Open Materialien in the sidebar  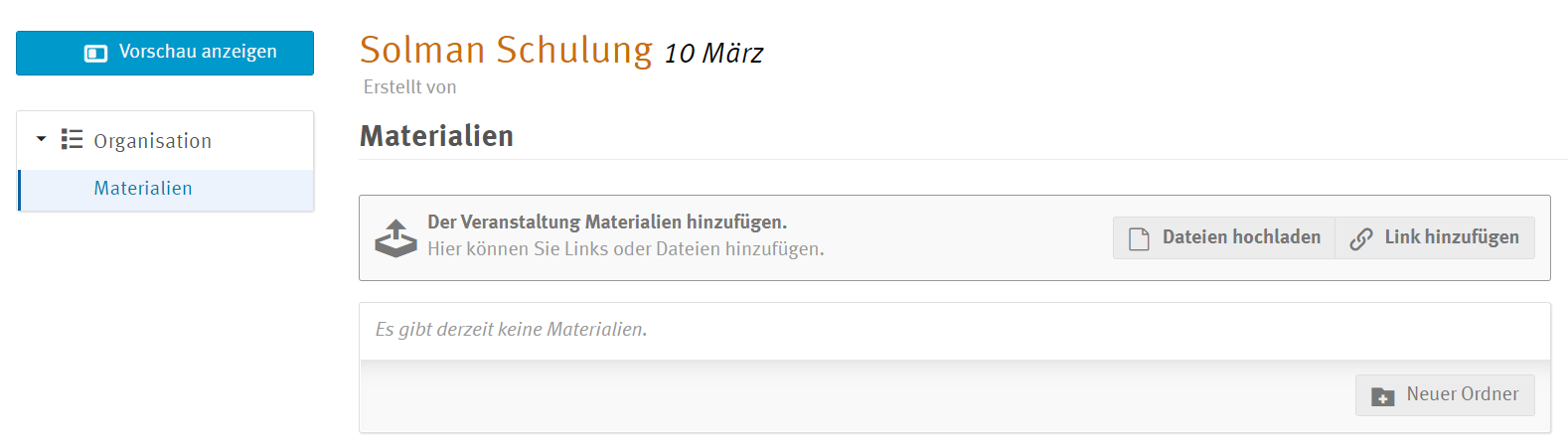click(x=143, y=189)
